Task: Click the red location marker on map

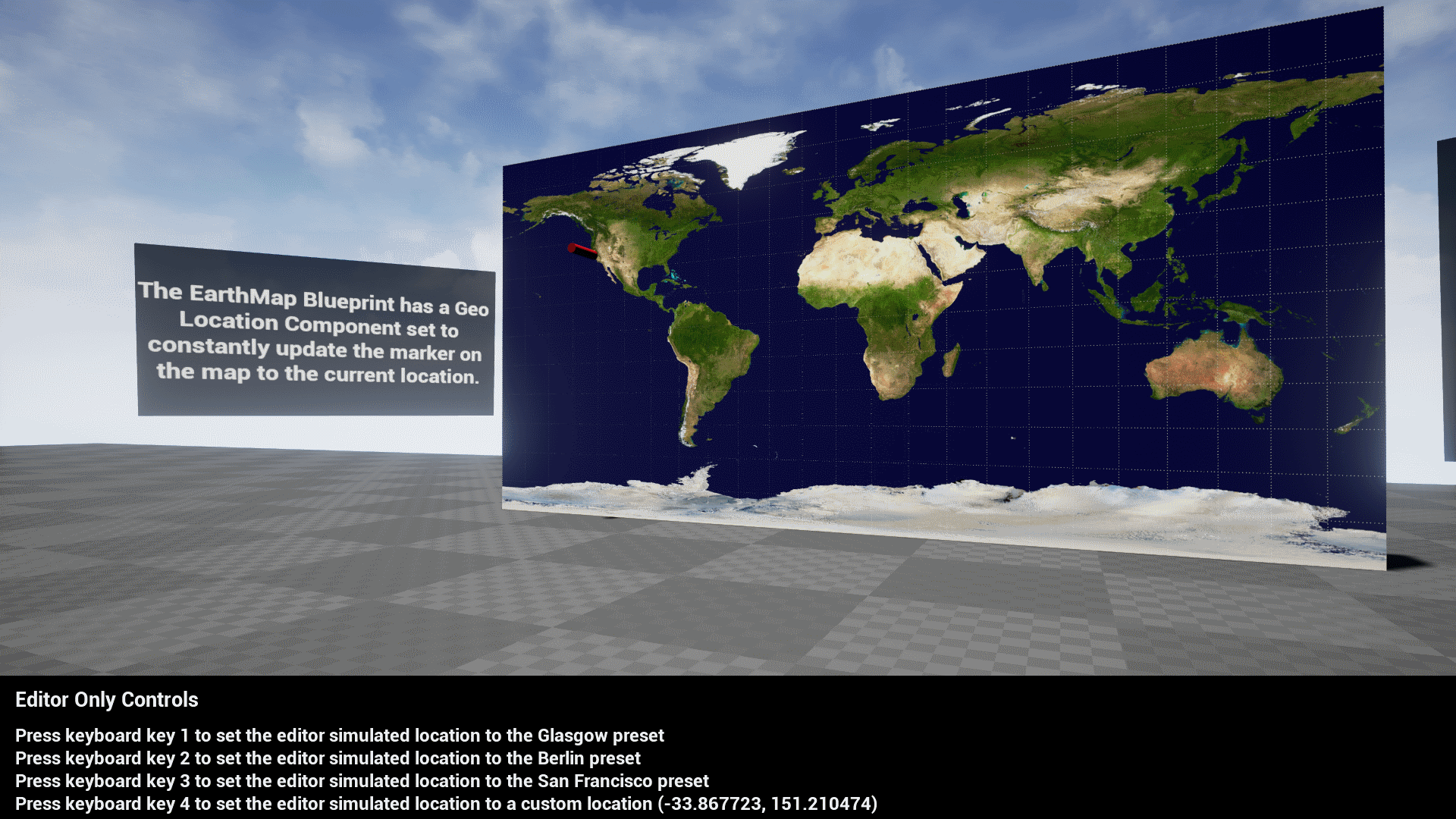Action: click(581, 251)
